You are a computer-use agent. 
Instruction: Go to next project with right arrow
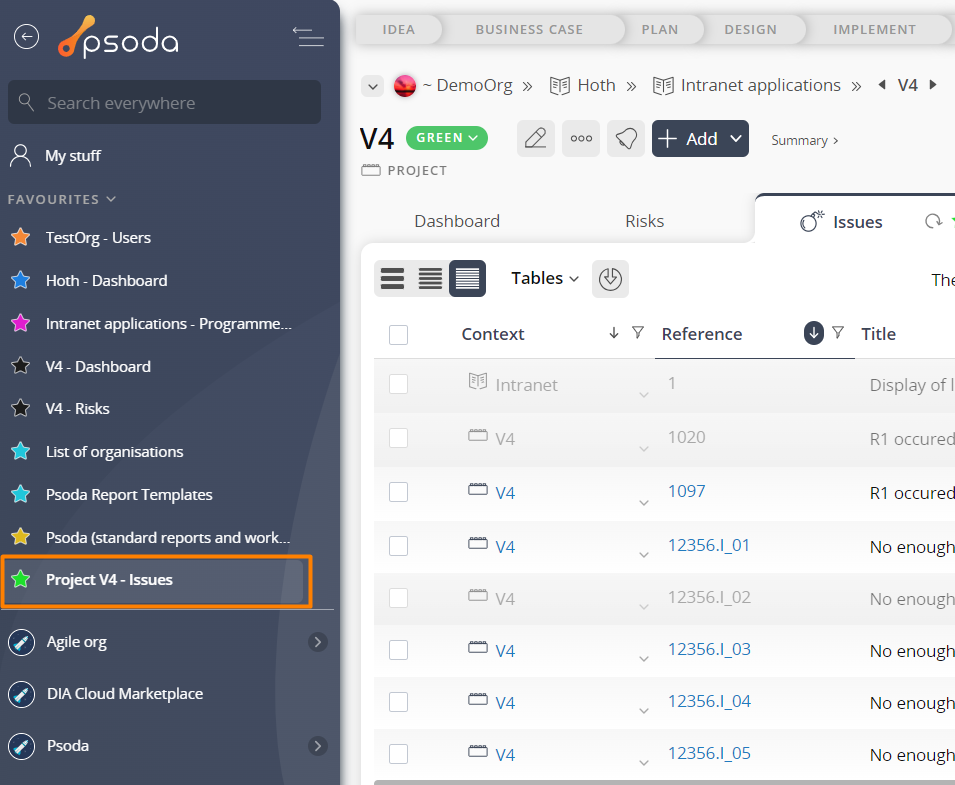[933, 85]
